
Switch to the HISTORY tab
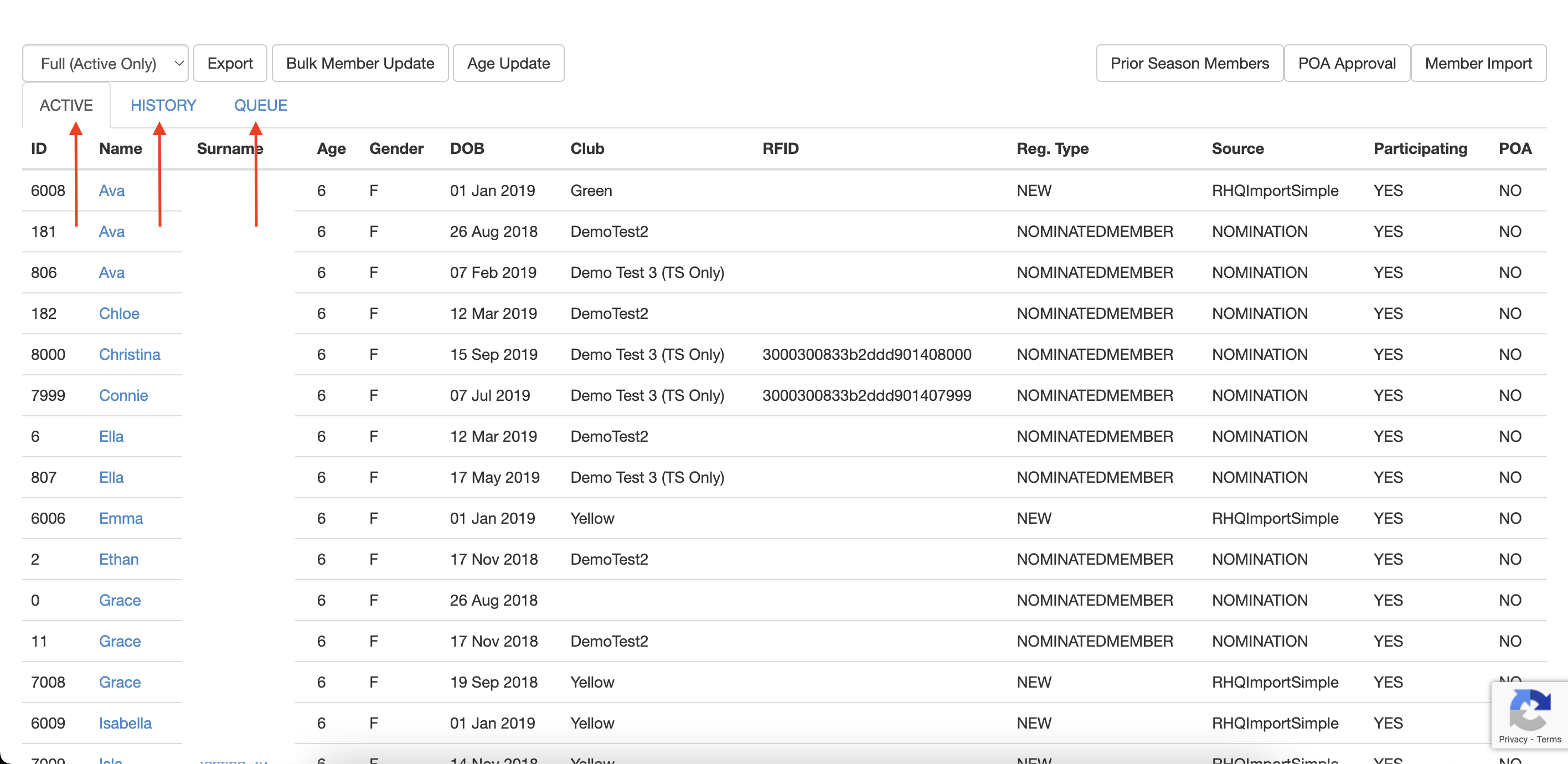point(163,105)
